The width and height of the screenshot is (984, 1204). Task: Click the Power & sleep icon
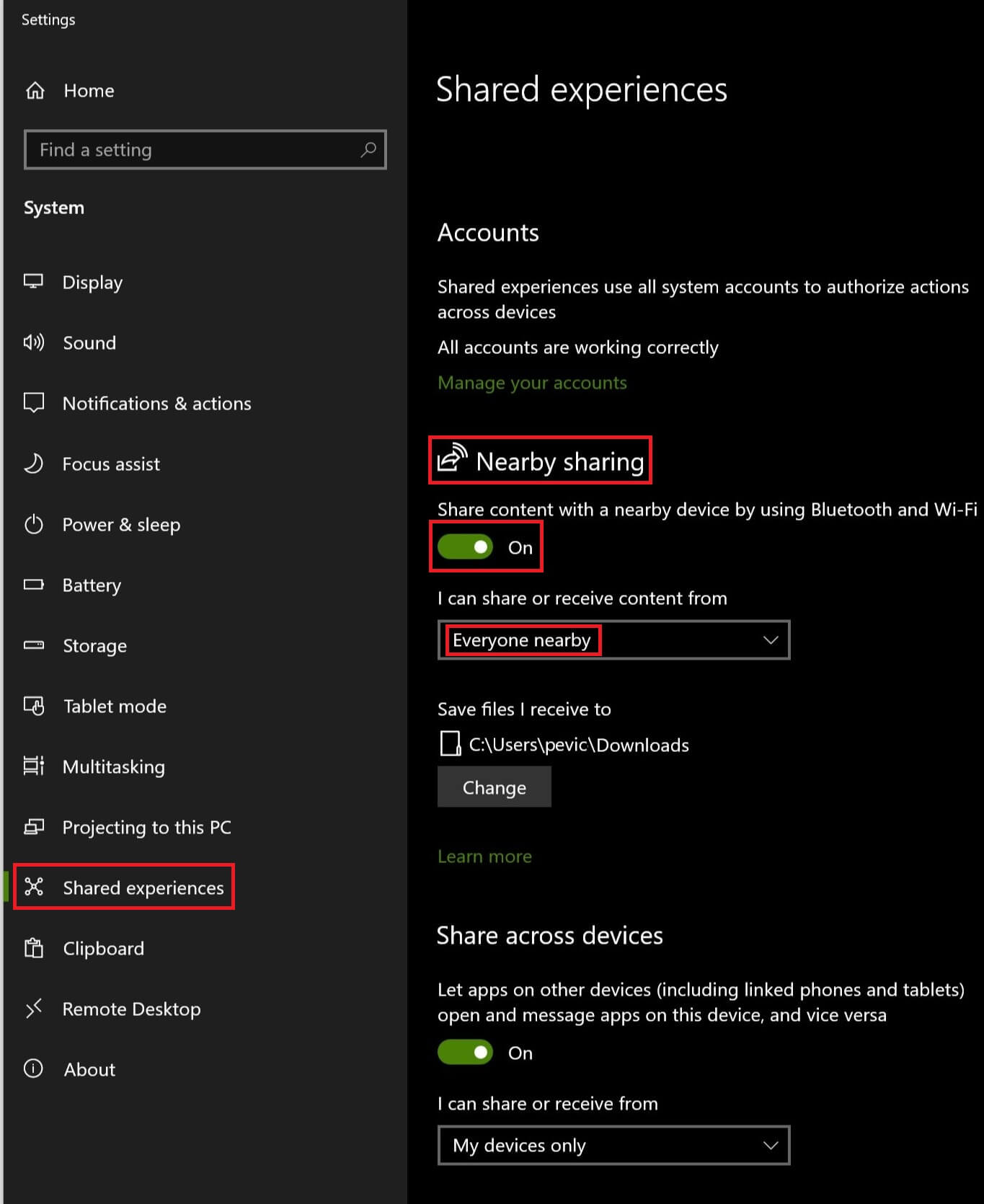pos(34,523)
